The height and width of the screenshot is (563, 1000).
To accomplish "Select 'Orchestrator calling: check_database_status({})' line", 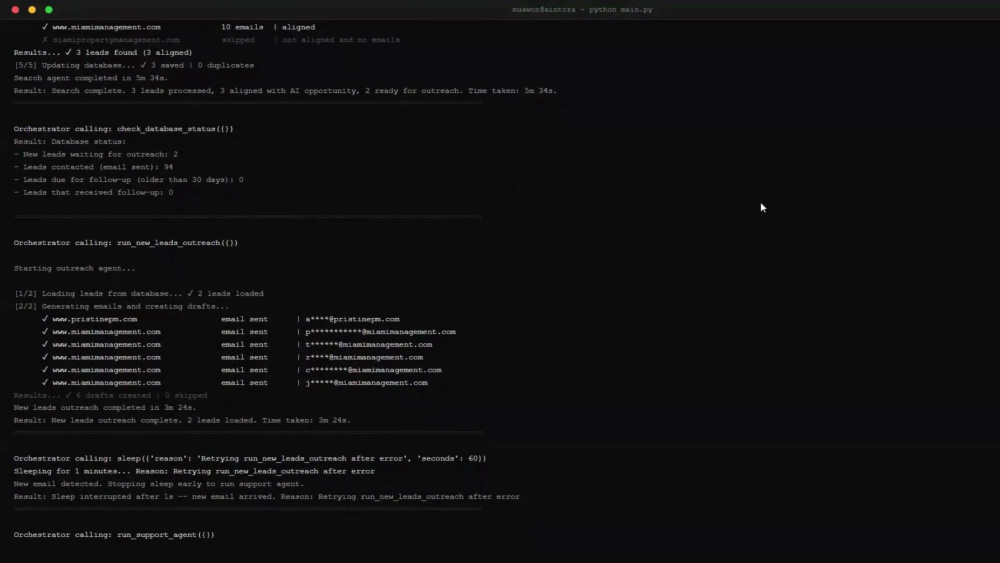I will tap(124, 129).
